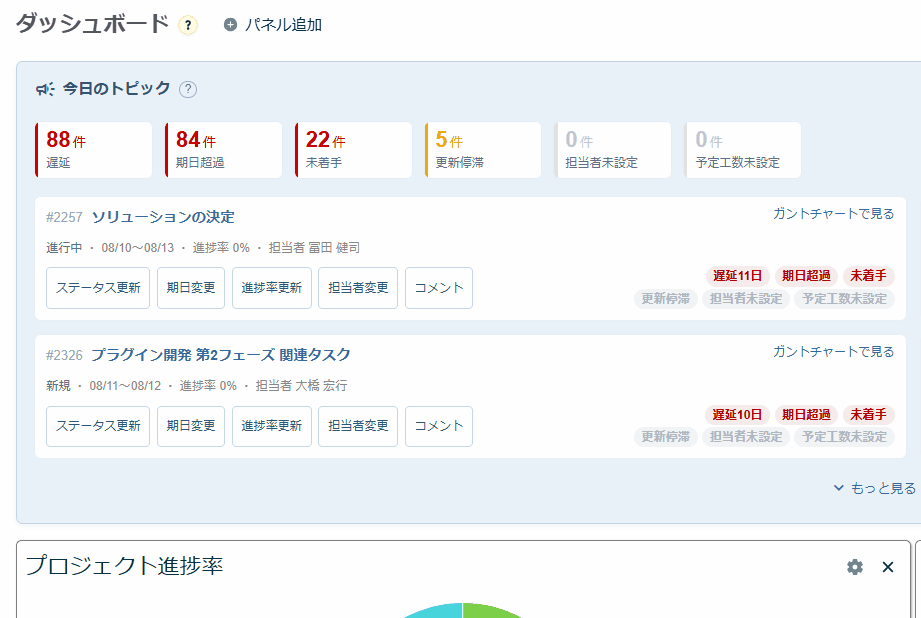Image resolution: width=921 pixels, height=618 pixels.
Task: Click コメント for ソリューションの決定
Action: pyautogui.click(x=439, y=288)
